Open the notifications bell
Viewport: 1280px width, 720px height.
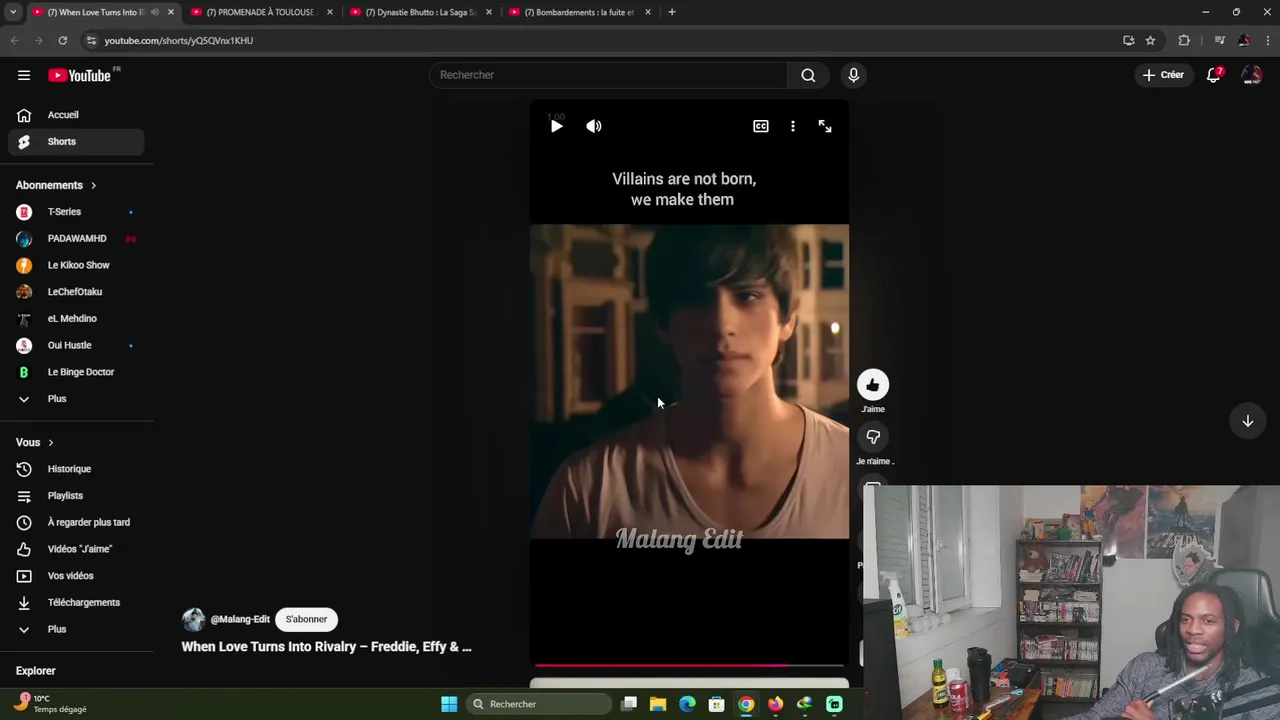[x=1213, y=75]
